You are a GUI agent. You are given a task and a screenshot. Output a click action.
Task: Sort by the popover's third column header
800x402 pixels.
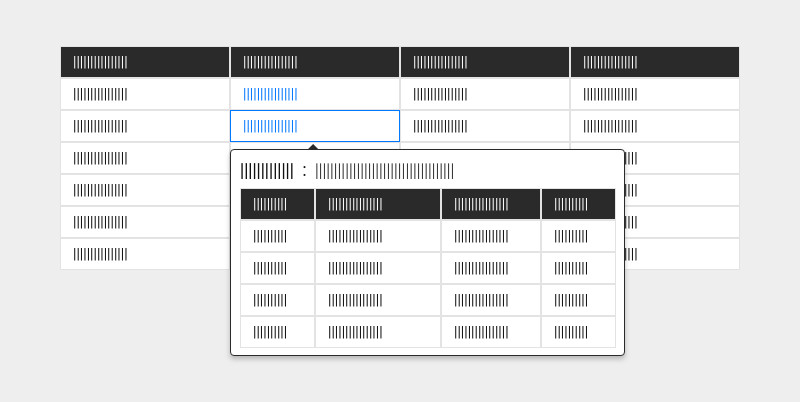(481, 204)
